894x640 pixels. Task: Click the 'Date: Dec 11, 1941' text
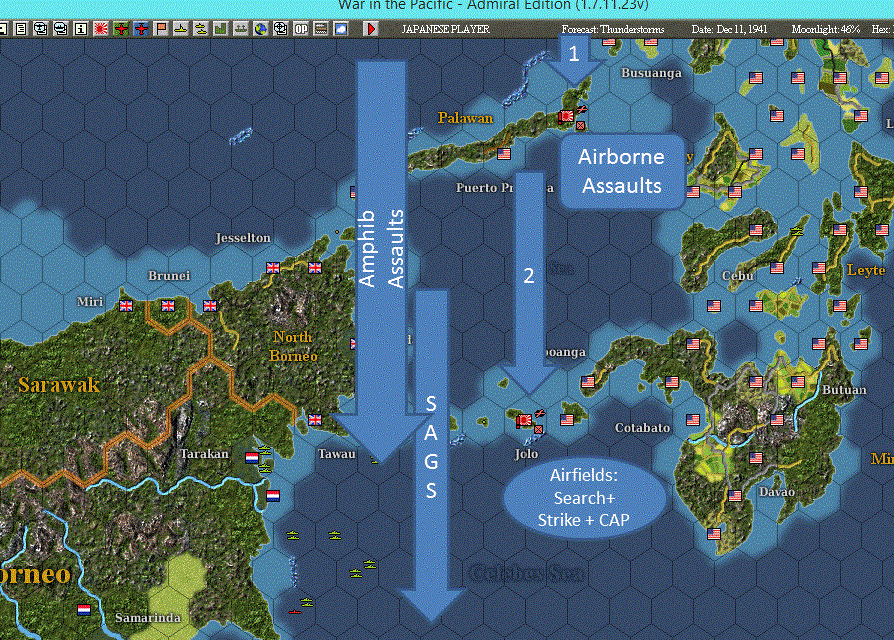[x=729, y=29]
